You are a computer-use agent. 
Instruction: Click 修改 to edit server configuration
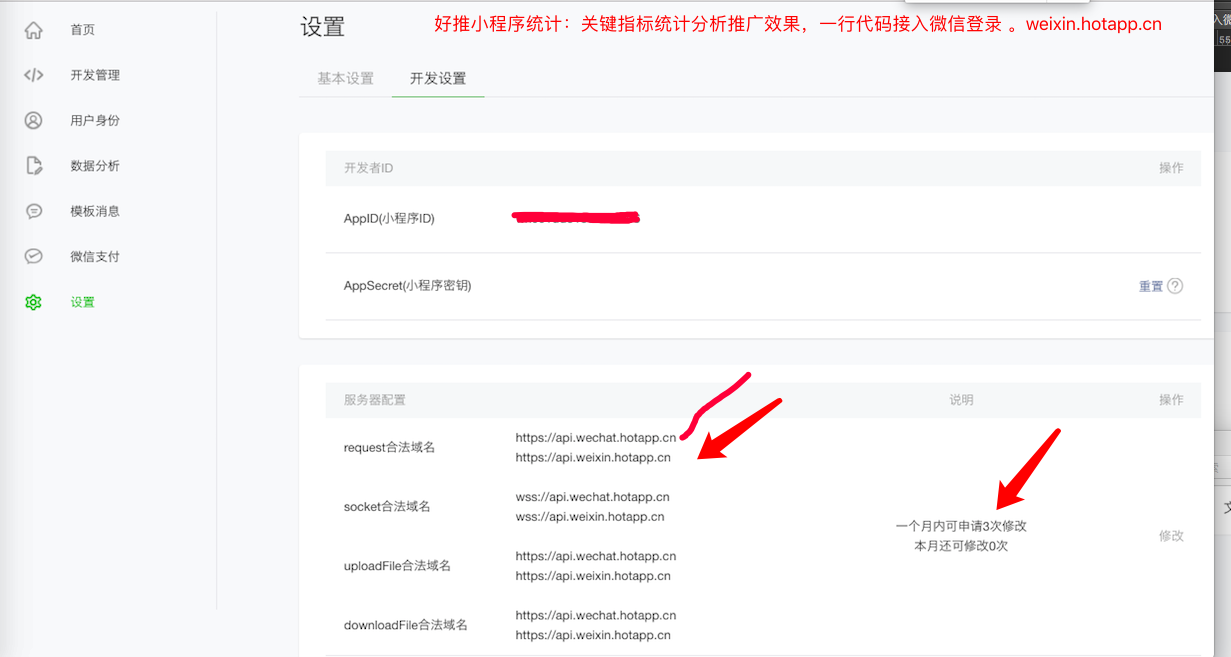pyautogui.click(x=1171, y=535)
